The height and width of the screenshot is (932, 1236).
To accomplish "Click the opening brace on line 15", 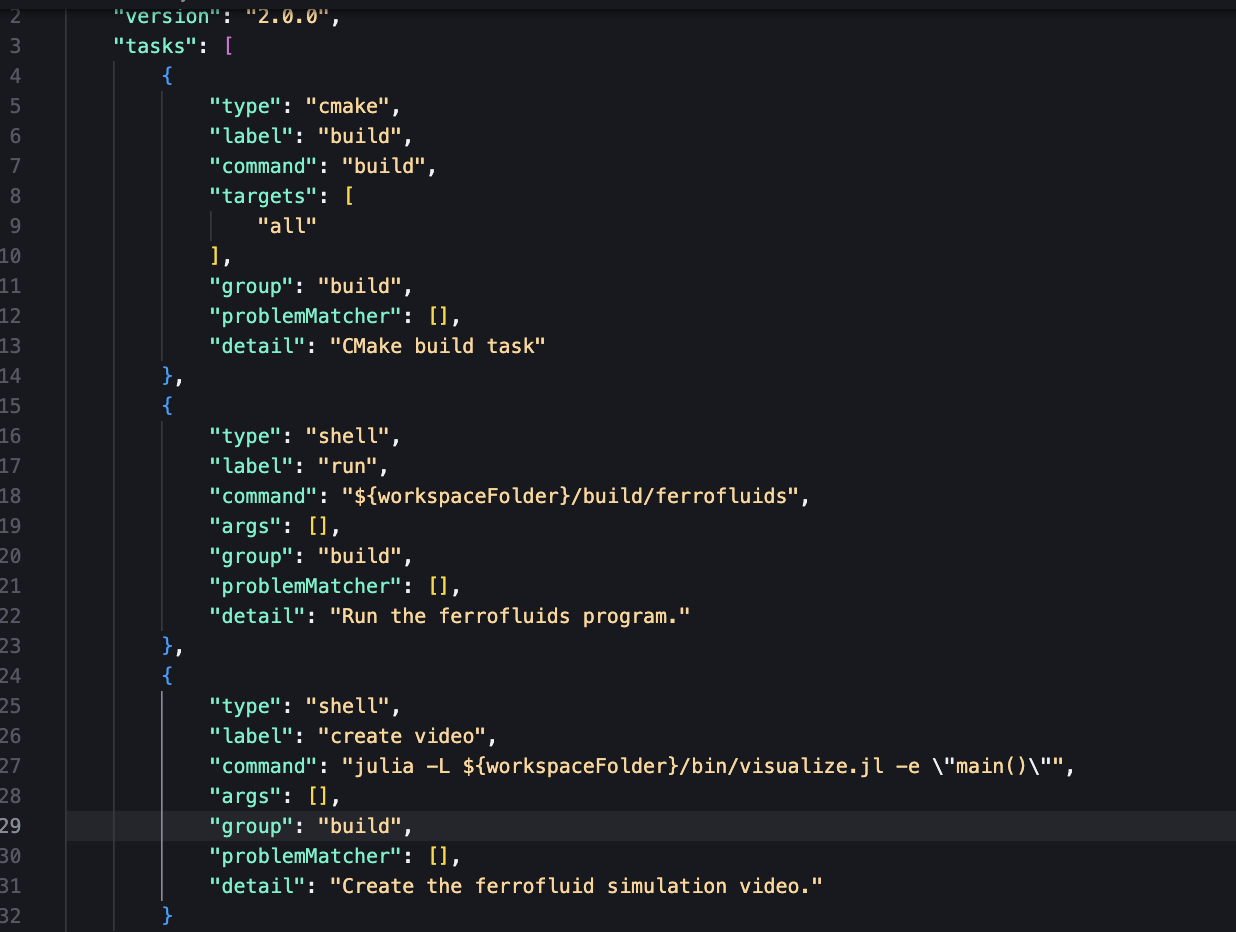I will [x=167, y=406].
